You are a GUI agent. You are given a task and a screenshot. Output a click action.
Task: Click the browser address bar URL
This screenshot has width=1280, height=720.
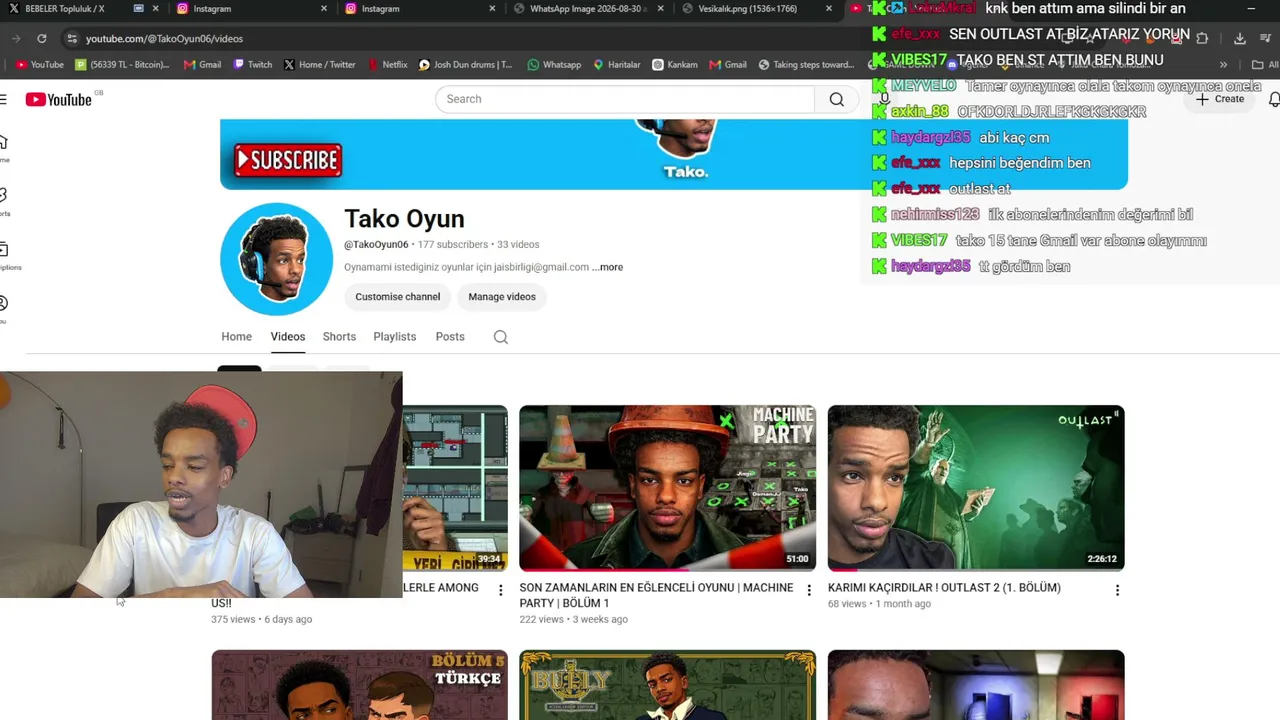pos(164,38)
